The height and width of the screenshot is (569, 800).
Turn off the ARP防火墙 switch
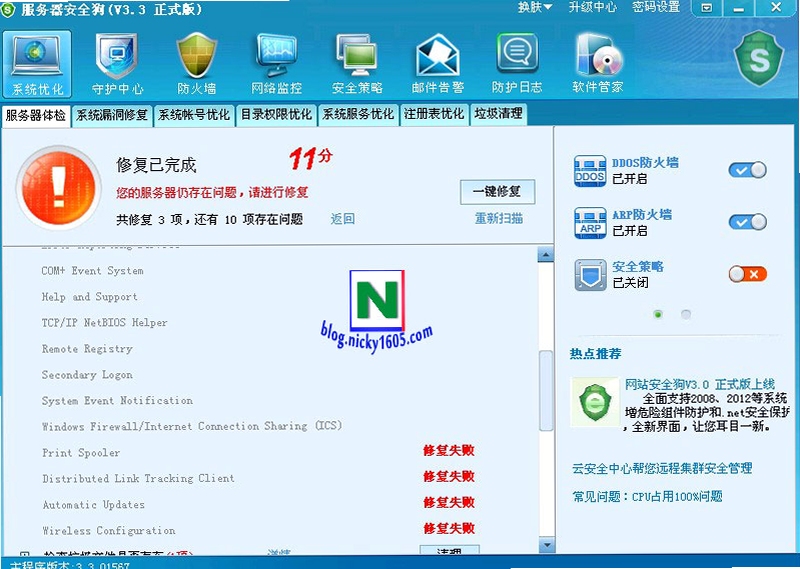(747, 222)
